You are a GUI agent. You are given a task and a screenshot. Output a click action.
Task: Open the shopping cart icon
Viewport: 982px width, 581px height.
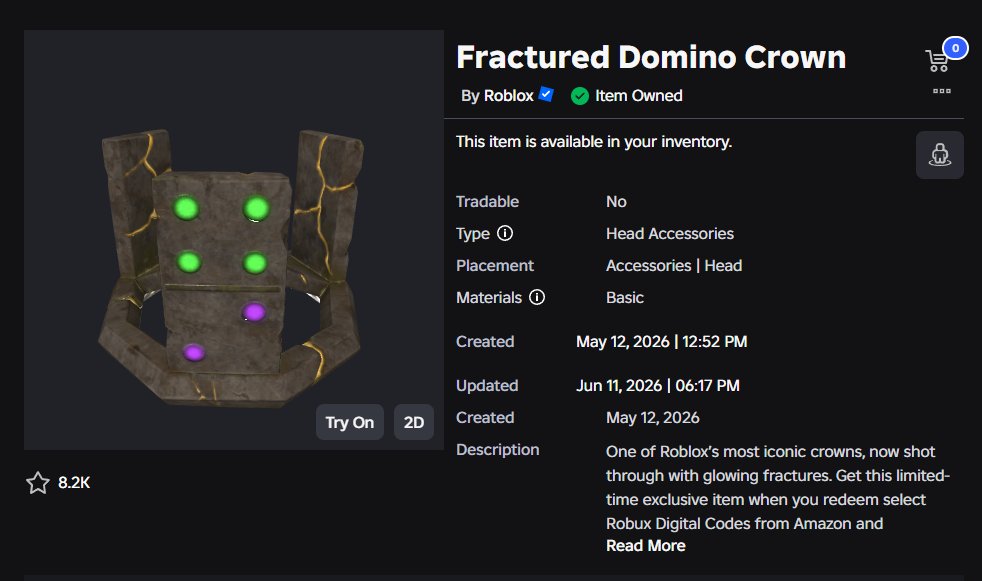[937, 61]
